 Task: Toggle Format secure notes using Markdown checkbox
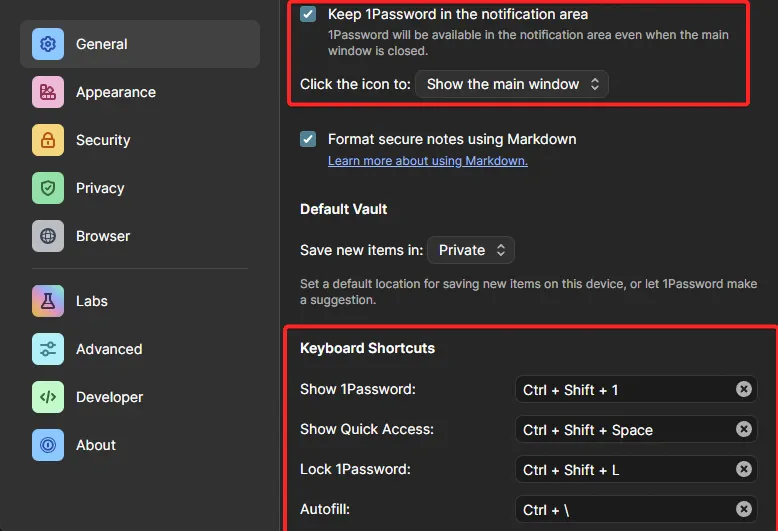point(308,139)
